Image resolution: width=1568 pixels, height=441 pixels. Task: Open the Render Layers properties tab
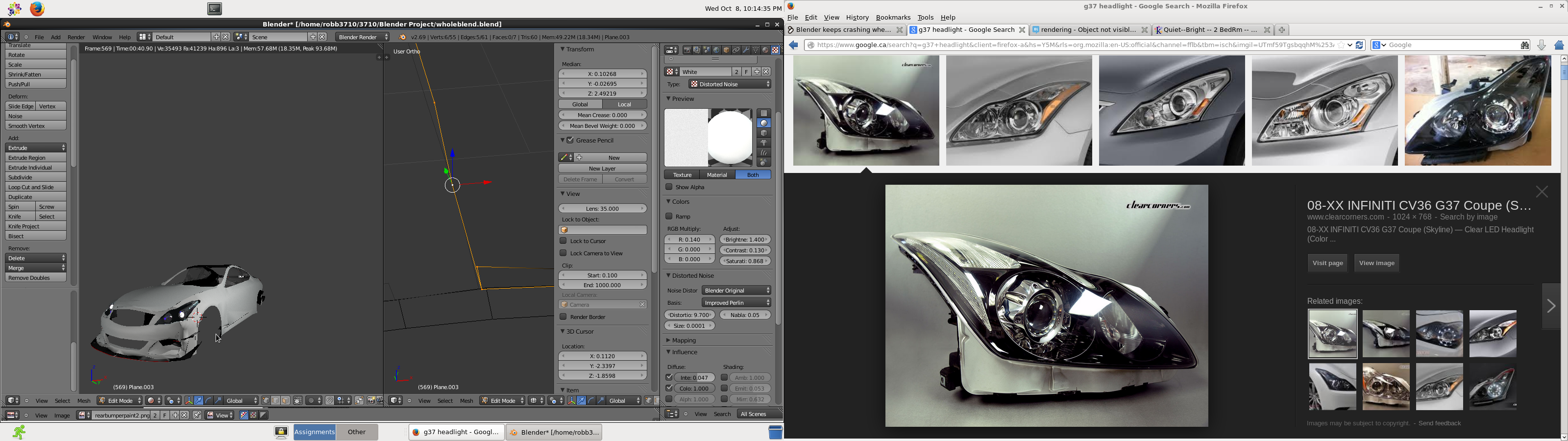click(x=698, y=50)
